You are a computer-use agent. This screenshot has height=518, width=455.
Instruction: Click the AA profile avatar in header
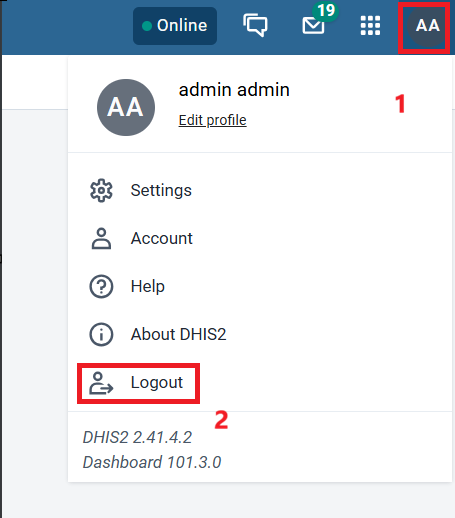tap(427, 26)
